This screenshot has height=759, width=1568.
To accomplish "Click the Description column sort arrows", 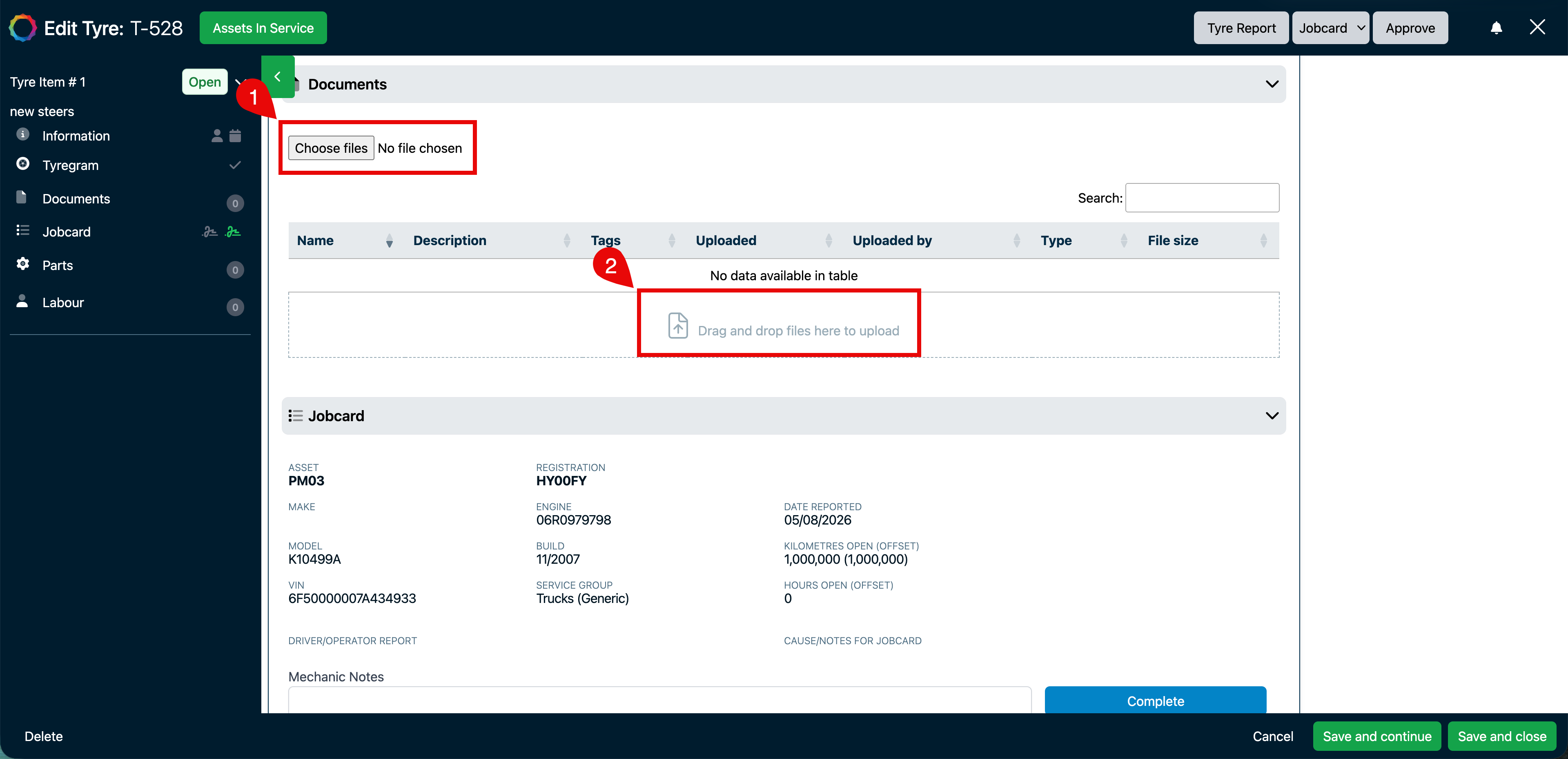I will (567, 241).
